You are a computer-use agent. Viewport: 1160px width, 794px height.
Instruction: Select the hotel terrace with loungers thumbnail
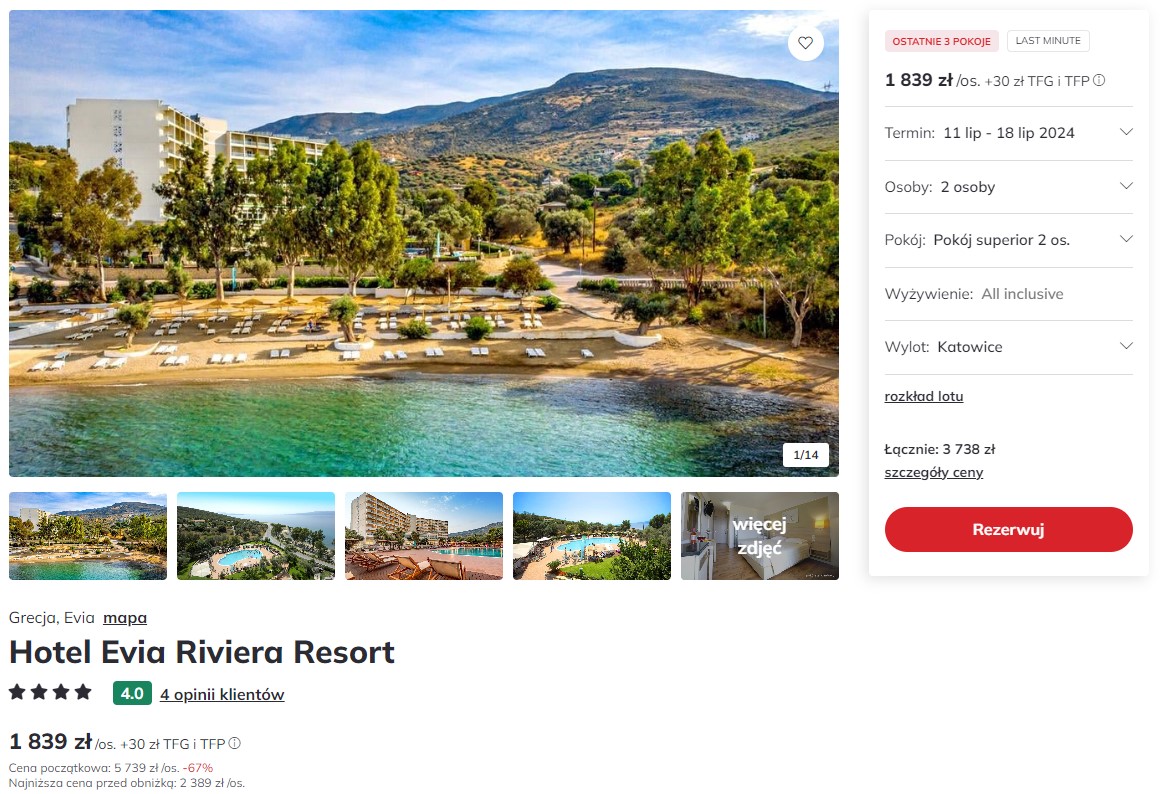pyautogui.click(x=424, y=536)
